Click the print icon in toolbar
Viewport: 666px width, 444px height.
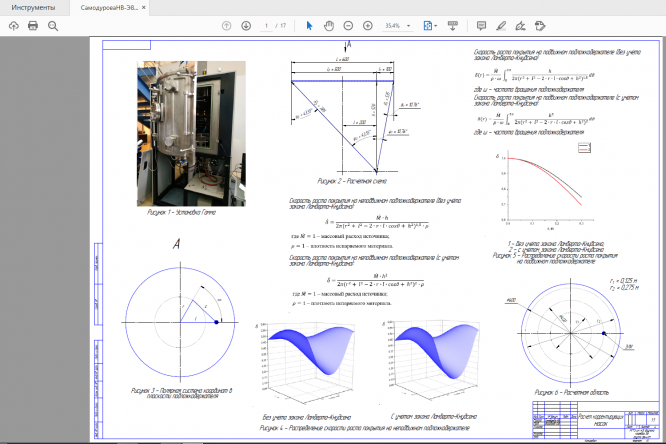click(x=33, y=25)
